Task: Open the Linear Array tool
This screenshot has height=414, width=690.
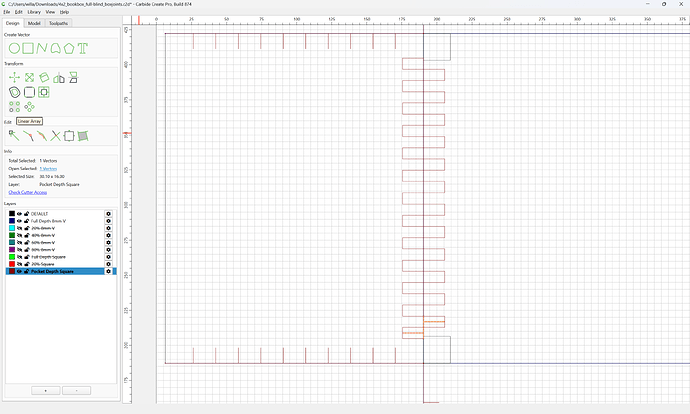Action: click(14, 107)
